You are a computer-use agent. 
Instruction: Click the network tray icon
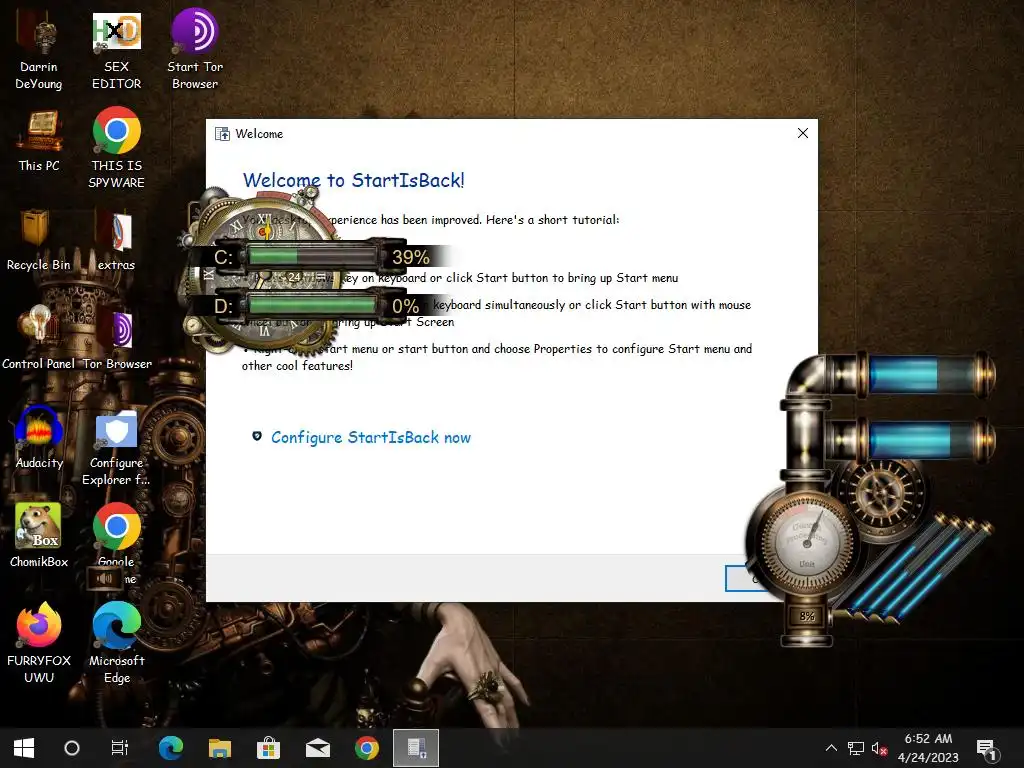point(856,748)
